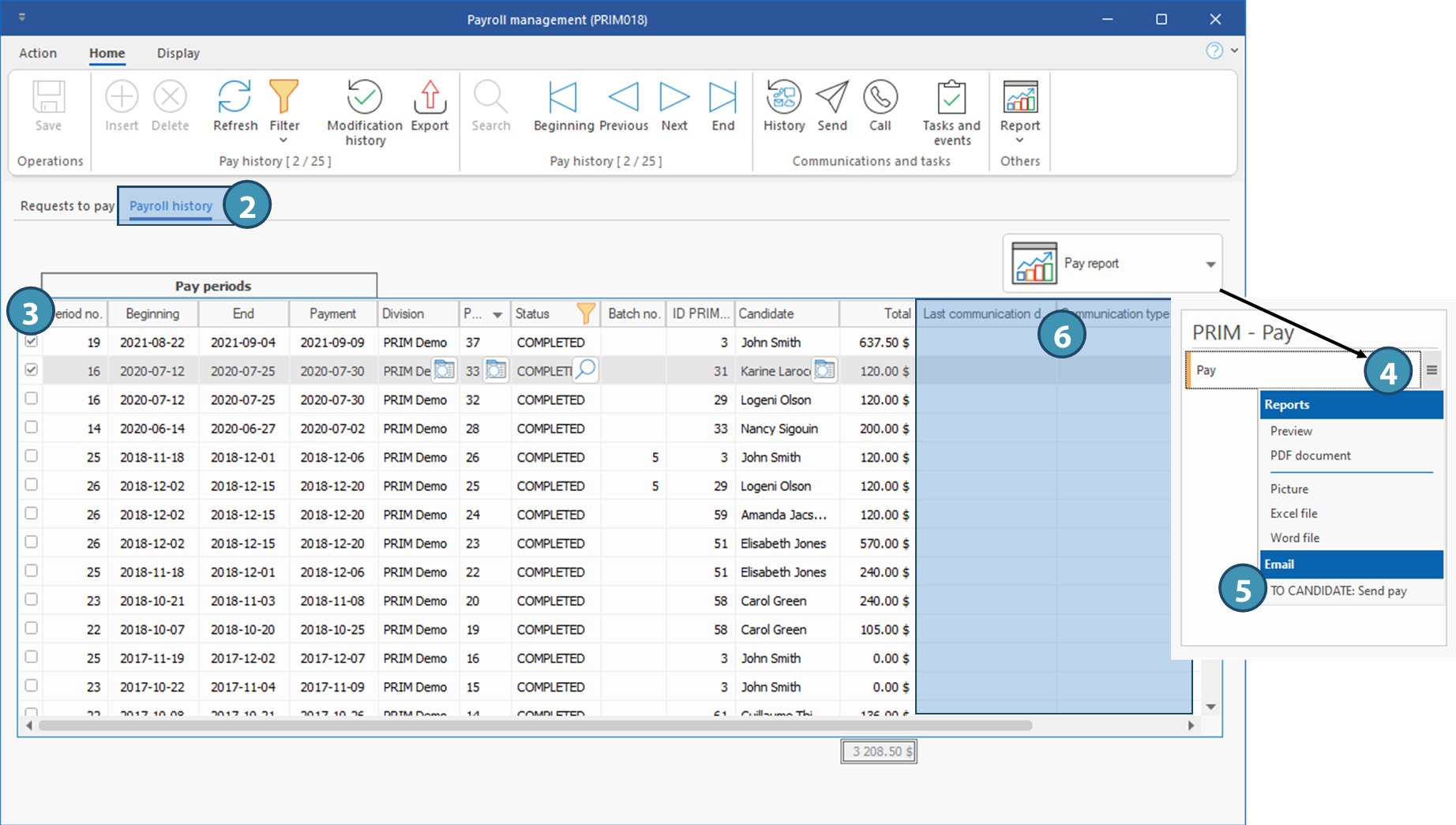Check the Logeni Olson period 16 row
The width and height of the screenshot is (1456, 825).
click(32, 399)
